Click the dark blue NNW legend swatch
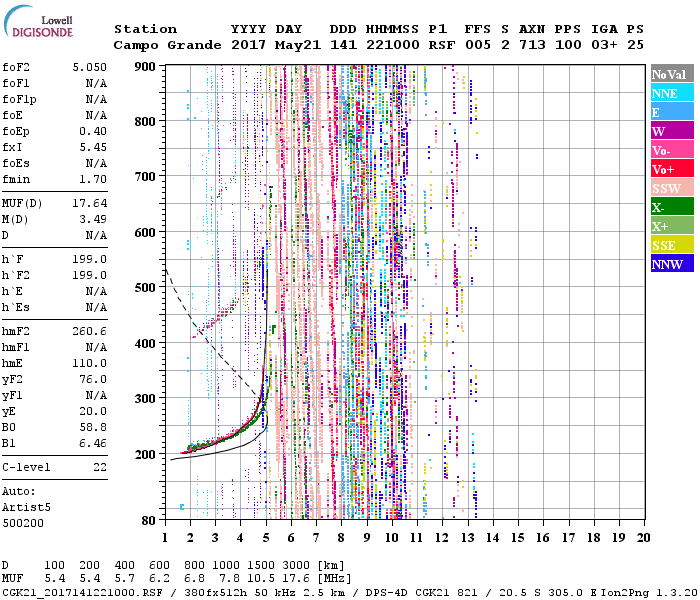This screenshot has width=700, height=600. coord(671,264)
